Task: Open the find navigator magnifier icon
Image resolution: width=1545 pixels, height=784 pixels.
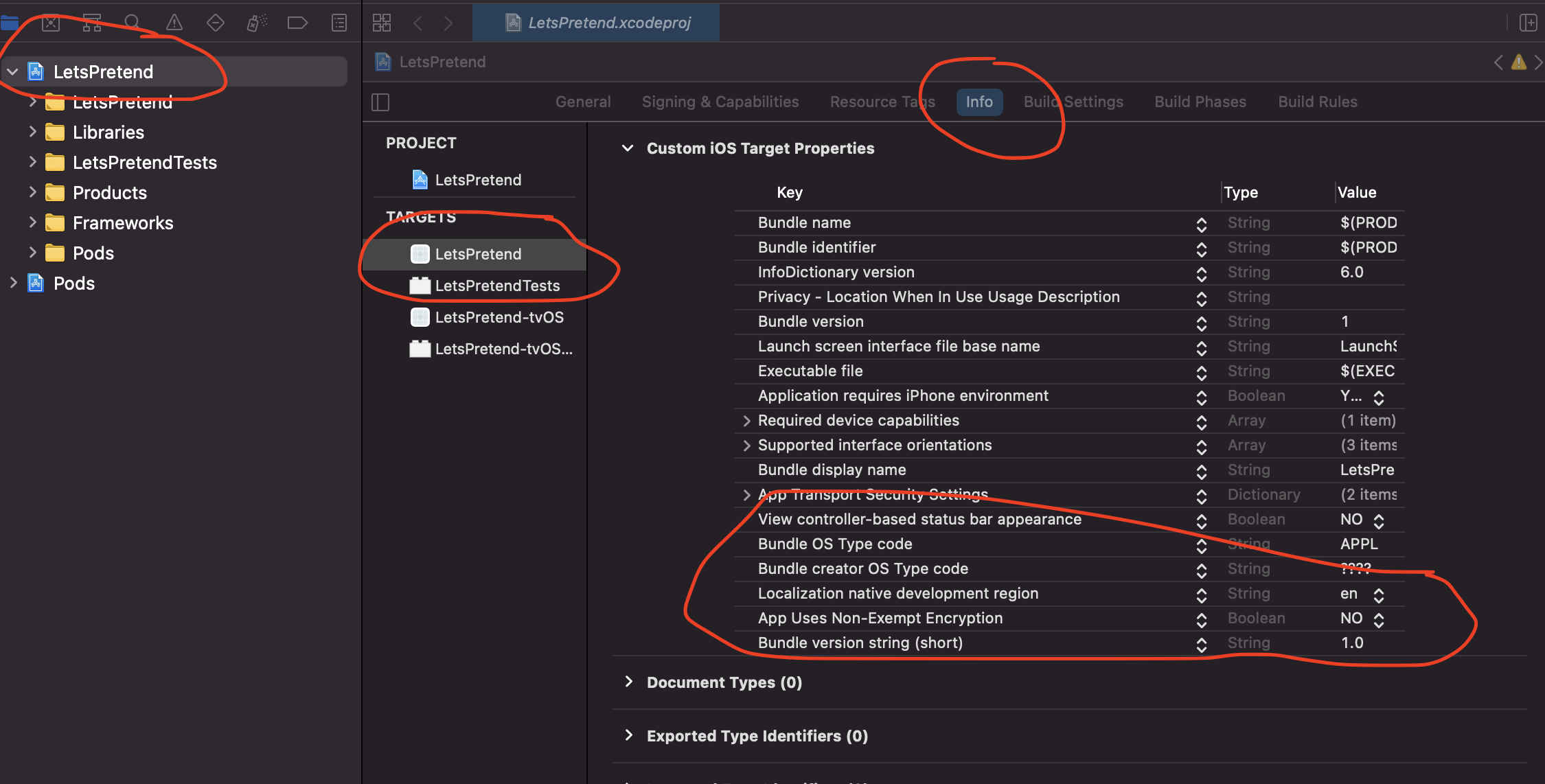Action: (x=133, y=23)
